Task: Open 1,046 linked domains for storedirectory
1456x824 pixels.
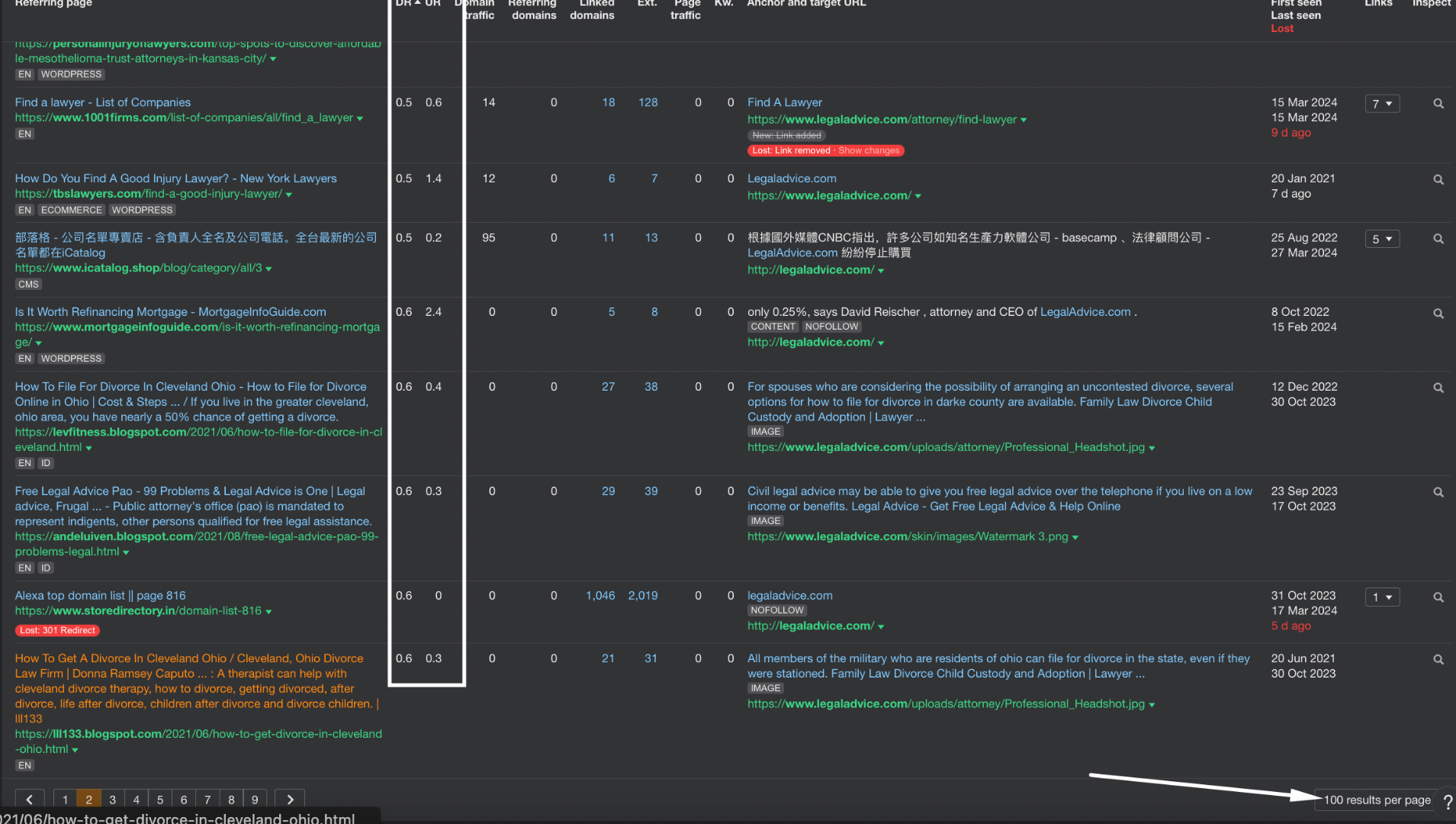Action: pyautogui.click(x=600, y=596)
